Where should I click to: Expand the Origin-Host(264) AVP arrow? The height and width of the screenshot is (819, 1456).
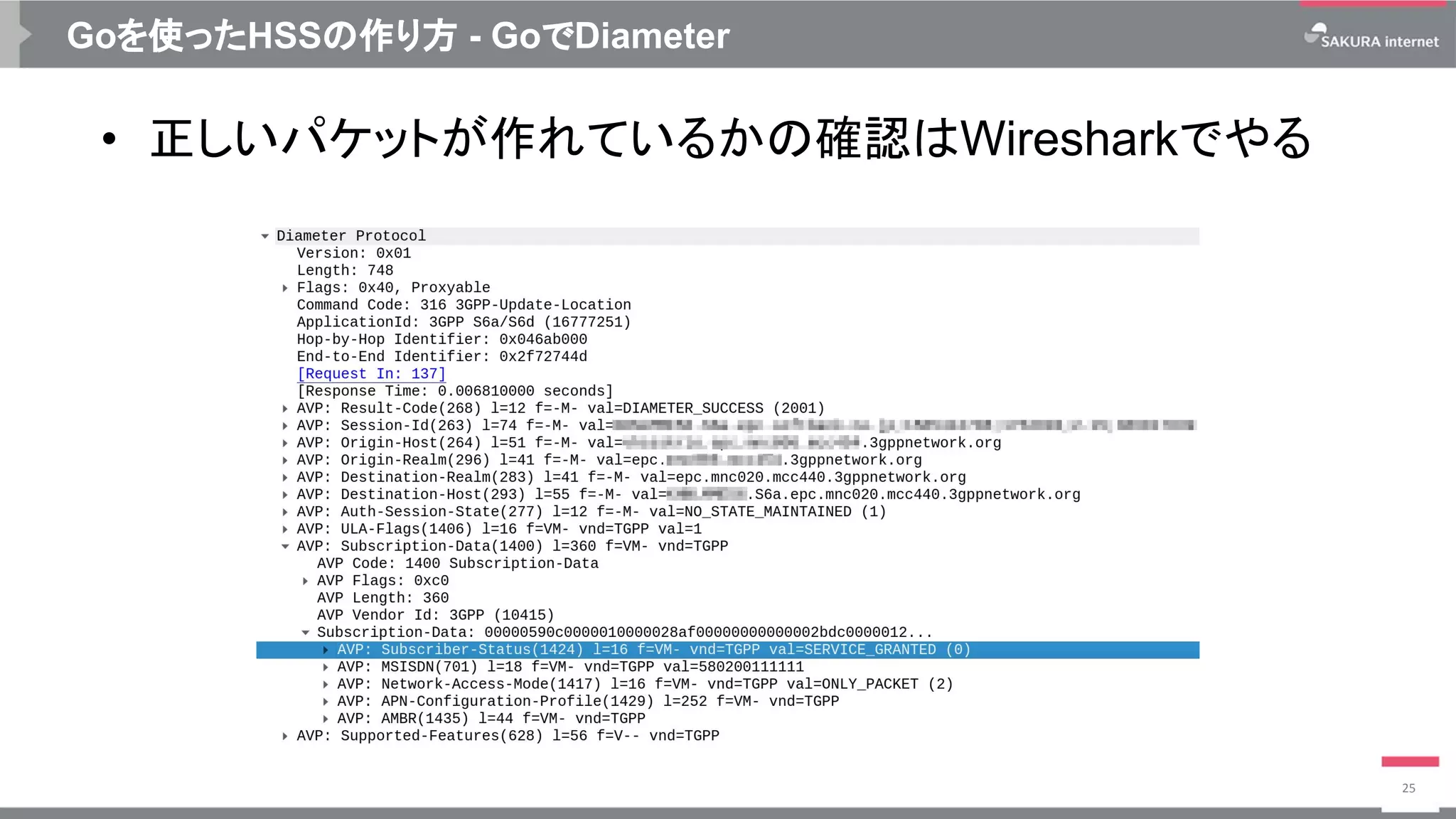(x=285, y=443)
